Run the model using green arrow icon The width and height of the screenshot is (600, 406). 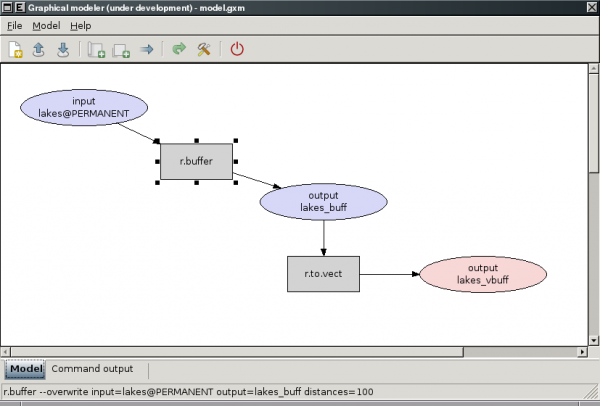point(179,48)
